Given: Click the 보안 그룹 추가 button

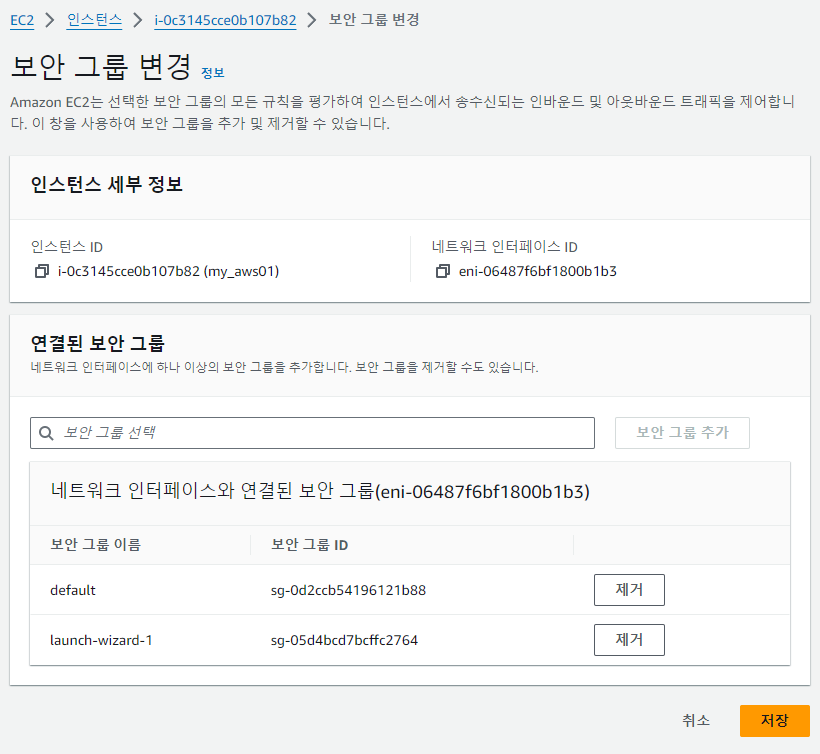Looking at the screenshot, I should pos(682,433).
